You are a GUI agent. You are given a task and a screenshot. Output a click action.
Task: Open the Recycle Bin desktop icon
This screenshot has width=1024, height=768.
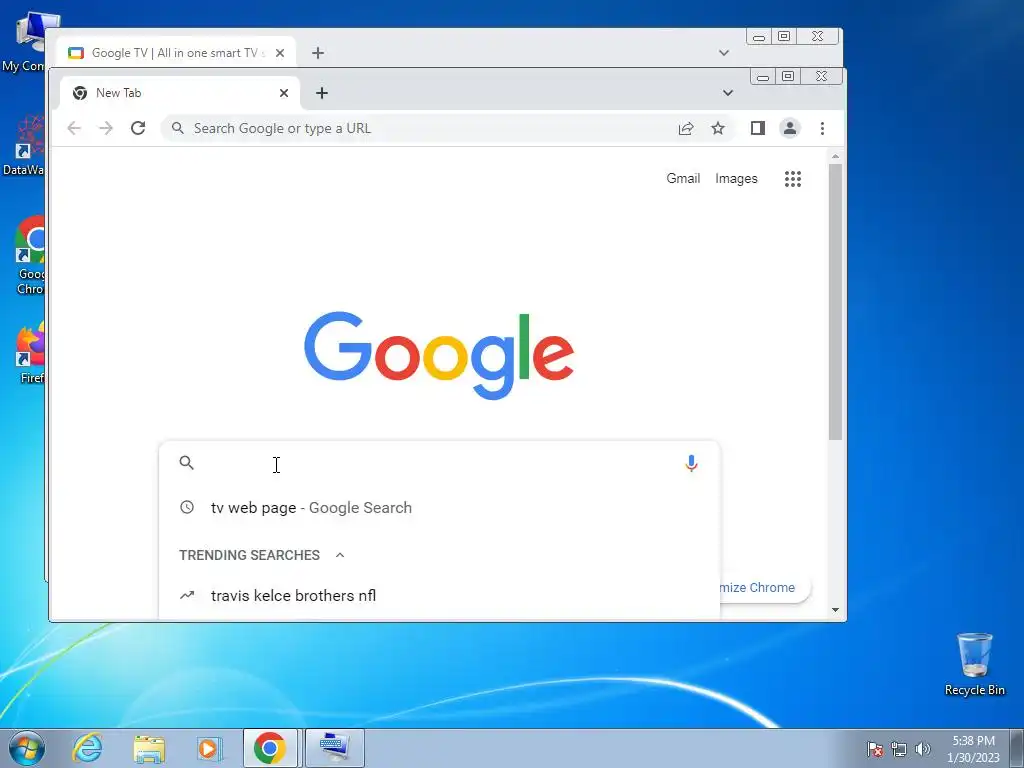(x=974, y=664)
